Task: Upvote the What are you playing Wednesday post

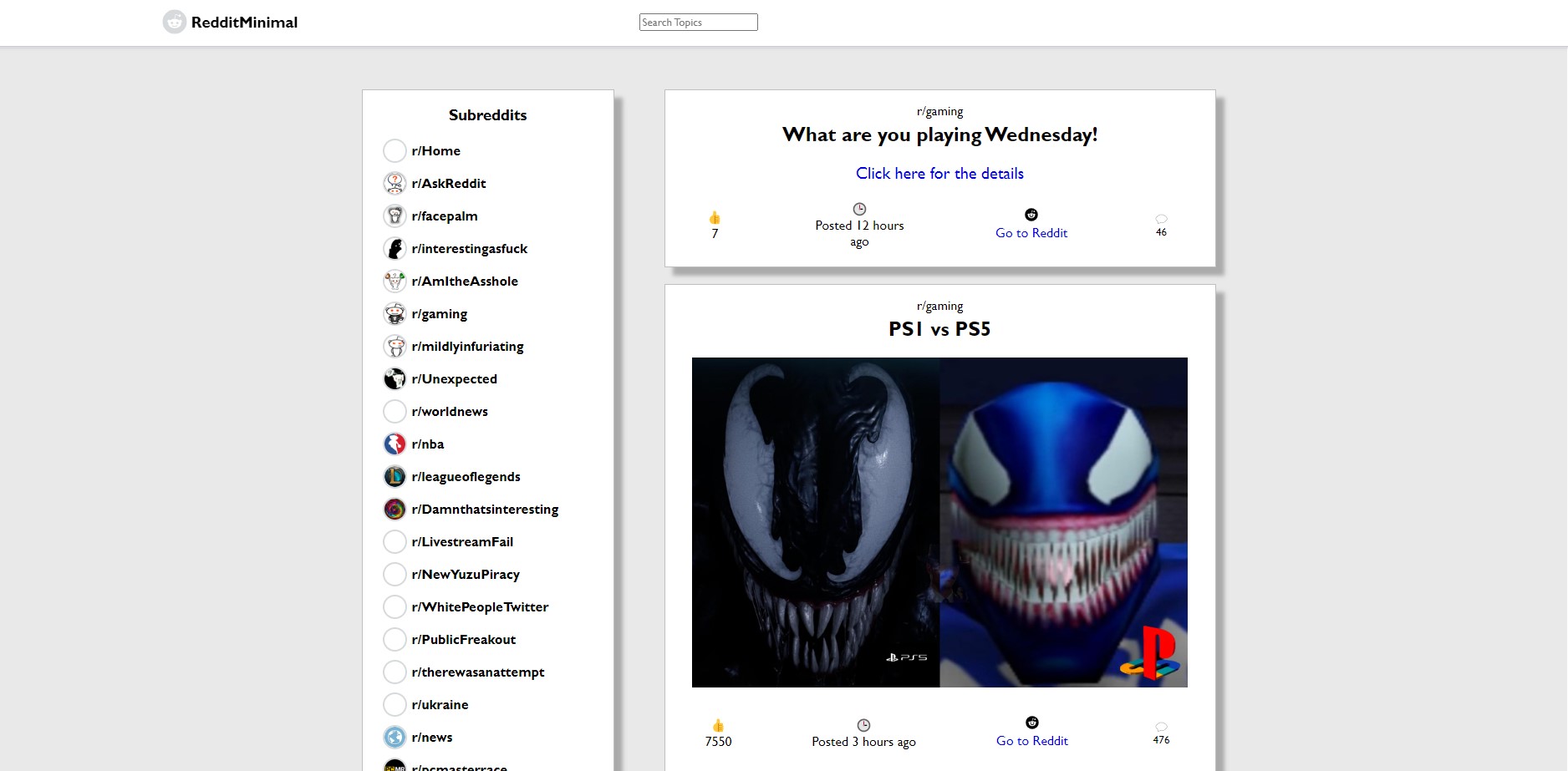Action: (715, 218)
